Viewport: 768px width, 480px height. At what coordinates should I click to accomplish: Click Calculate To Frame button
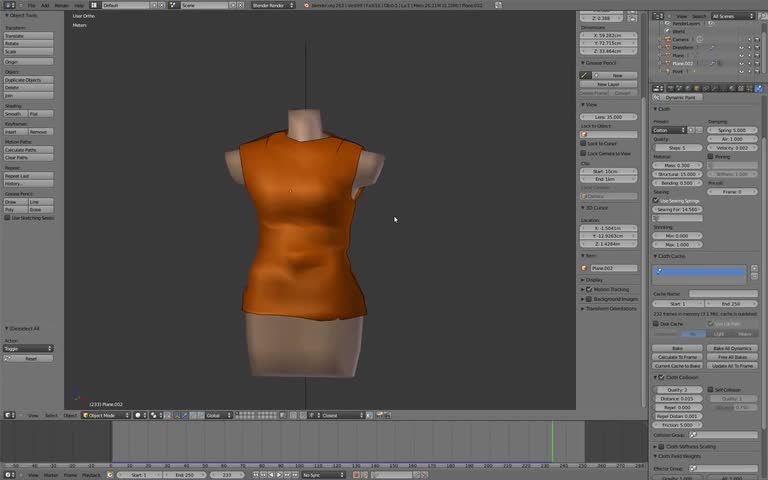pyautogui.click(x=677, y=357)
